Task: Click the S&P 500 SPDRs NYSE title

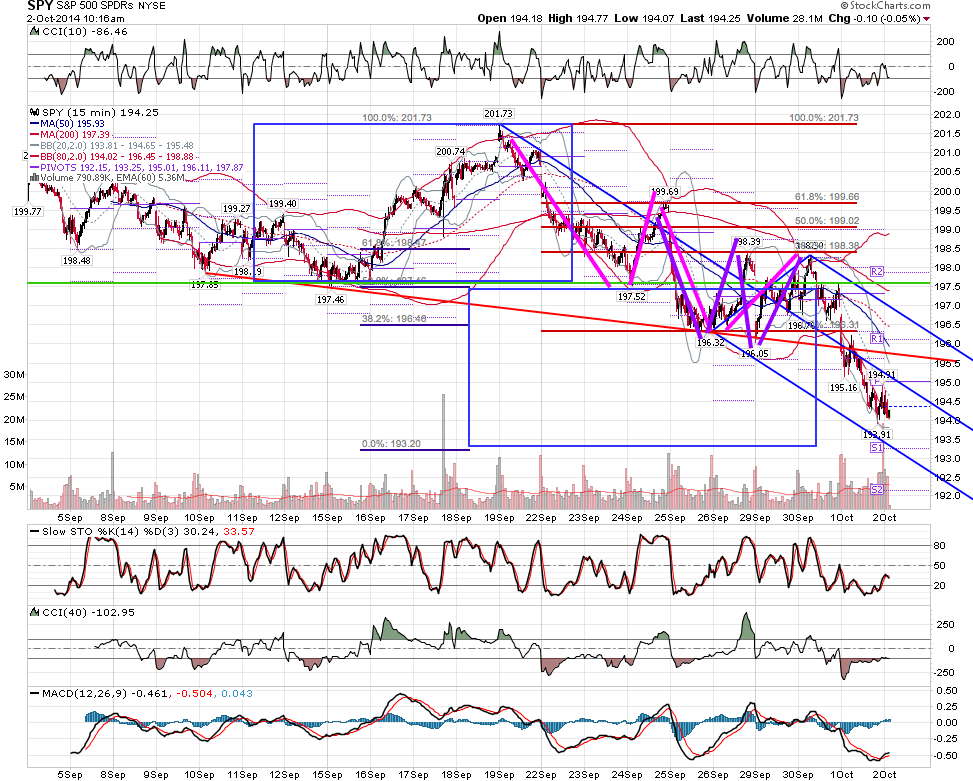Action: pos(110,6)
